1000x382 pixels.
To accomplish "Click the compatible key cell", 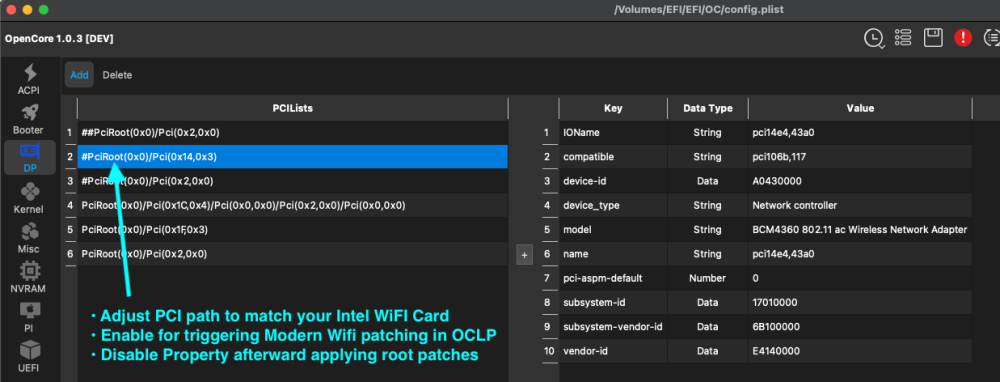I will [613, 157].
